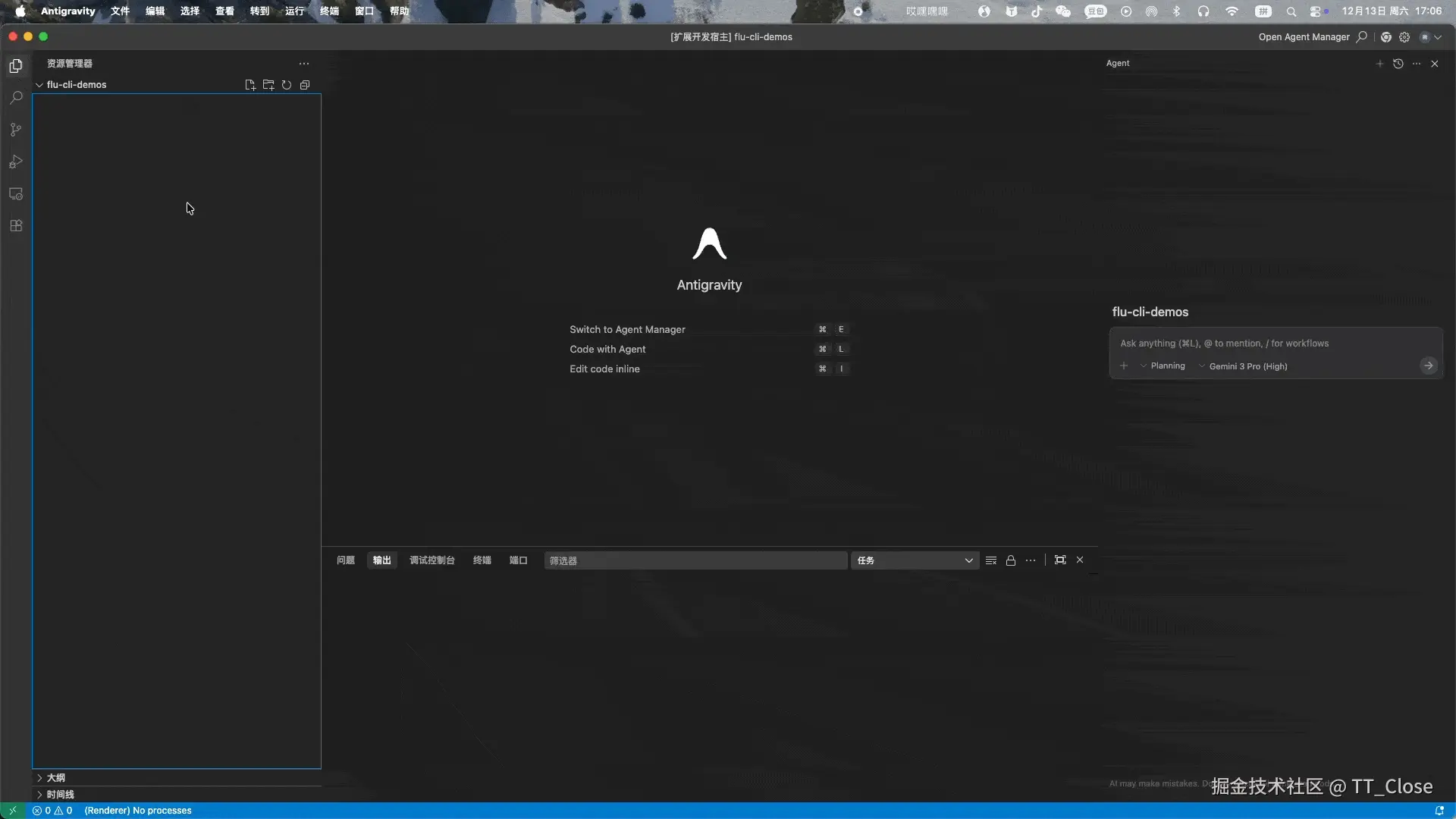Switch to the 问题 tab

pyautogui.click(x=346, y=560)
